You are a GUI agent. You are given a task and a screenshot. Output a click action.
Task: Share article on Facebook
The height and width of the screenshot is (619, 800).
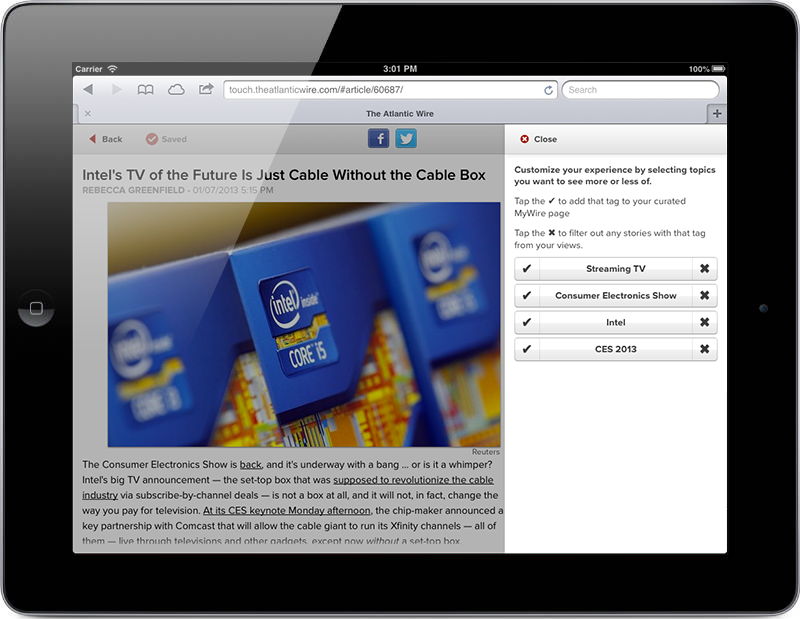point(379,138)
